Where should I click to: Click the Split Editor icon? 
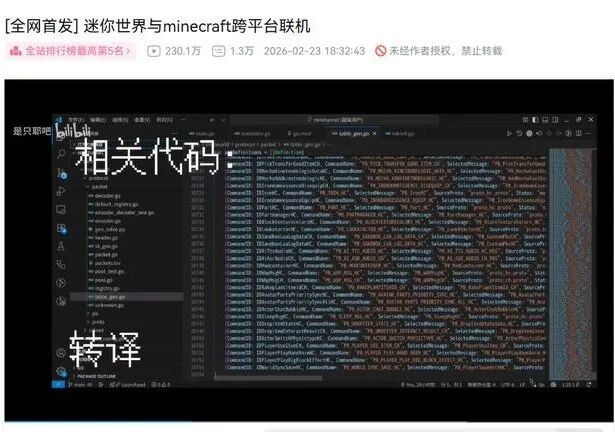point(579,133)
